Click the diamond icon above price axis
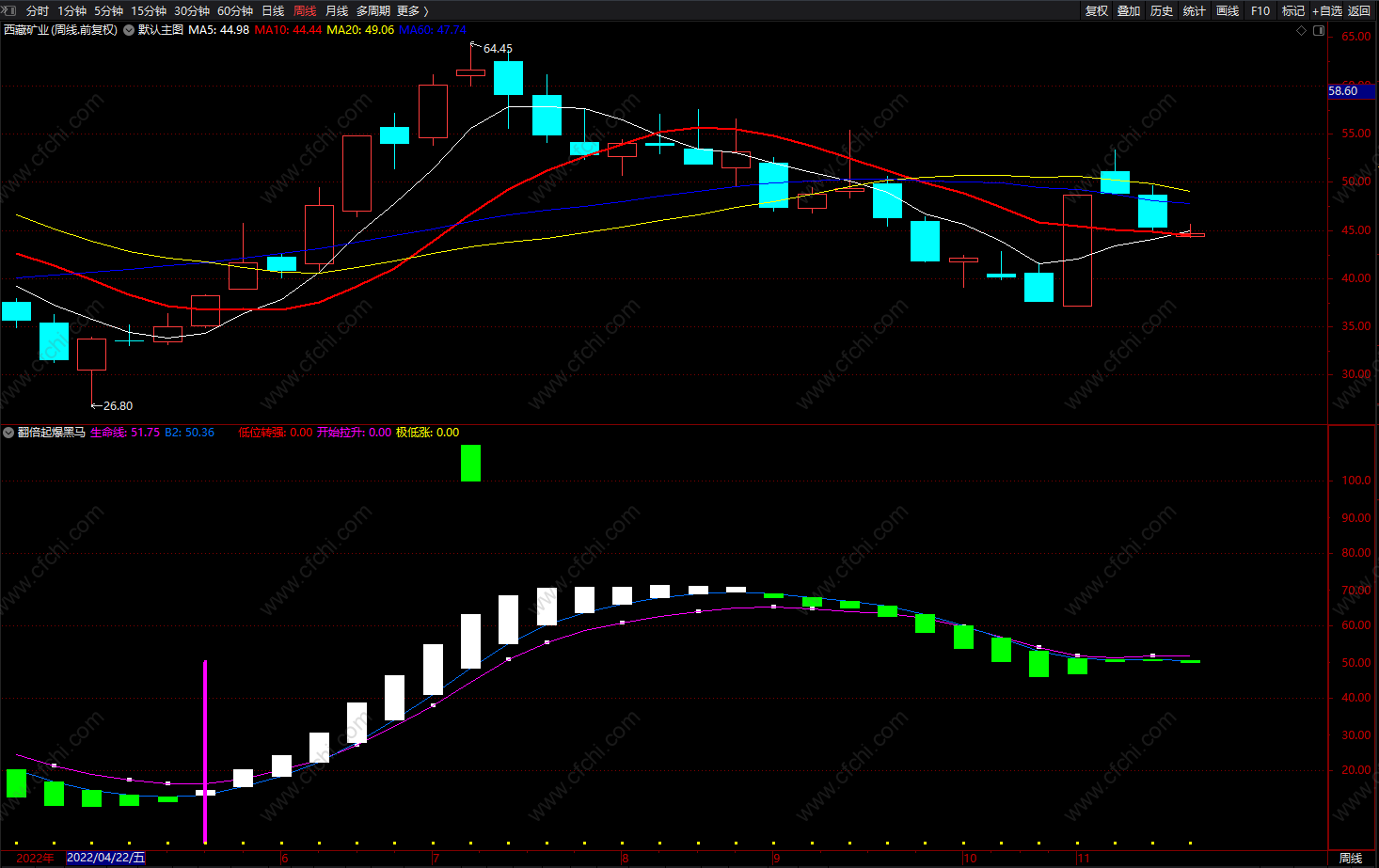This screenshot has width=1379, height=868. (1302, 30)
